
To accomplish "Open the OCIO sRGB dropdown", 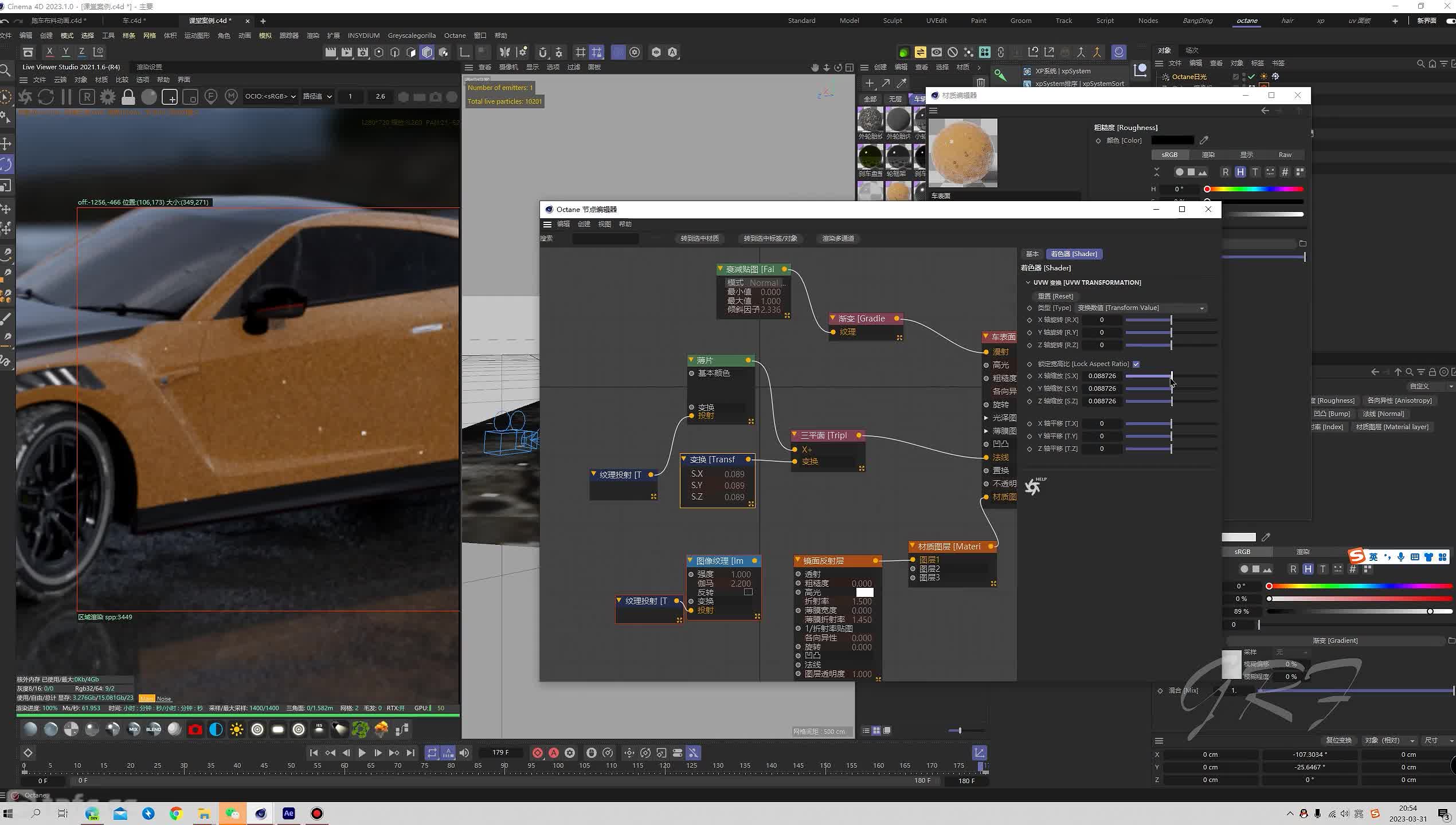I will [x=270, y=96].
